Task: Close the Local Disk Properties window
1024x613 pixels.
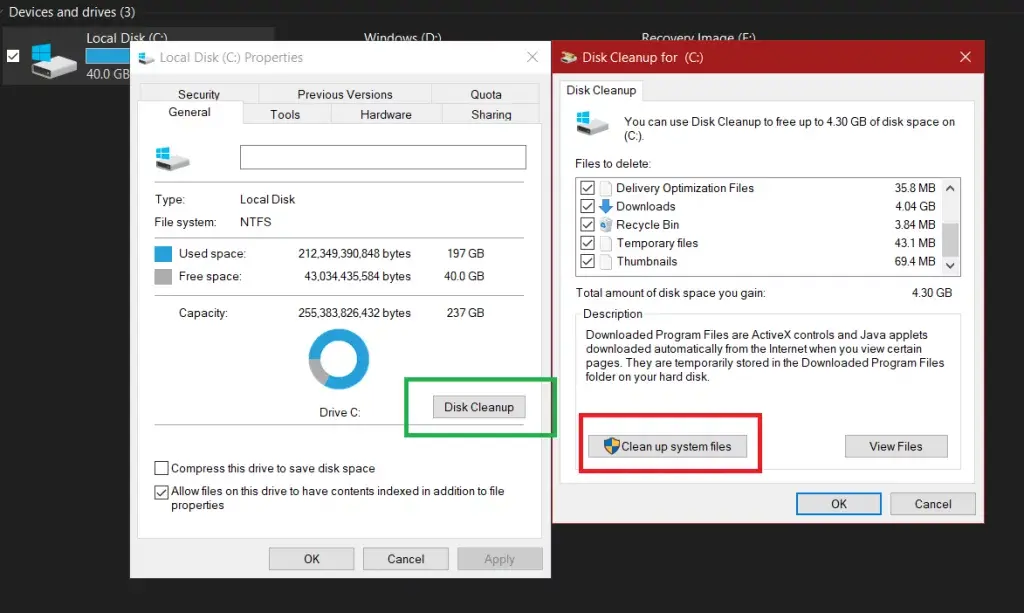Action: (x=532, y=57)
